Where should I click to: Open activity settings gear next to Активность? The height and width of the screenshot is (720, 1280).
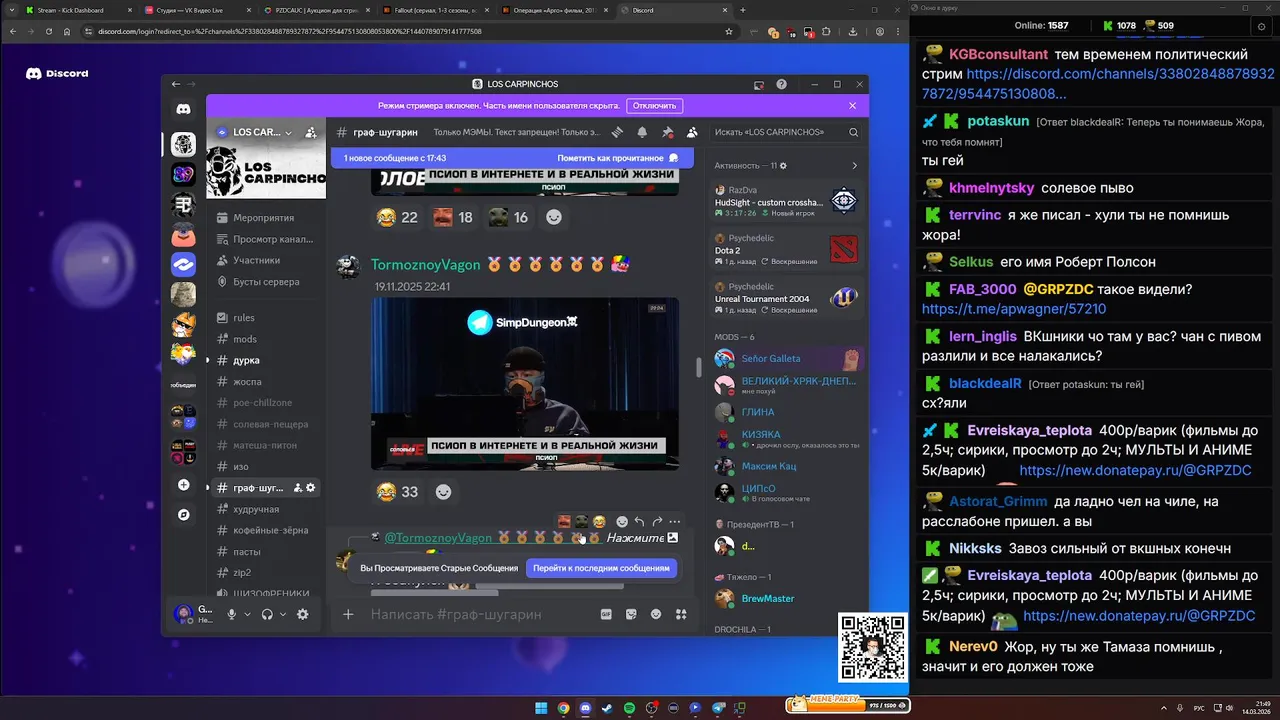[783, 166]
